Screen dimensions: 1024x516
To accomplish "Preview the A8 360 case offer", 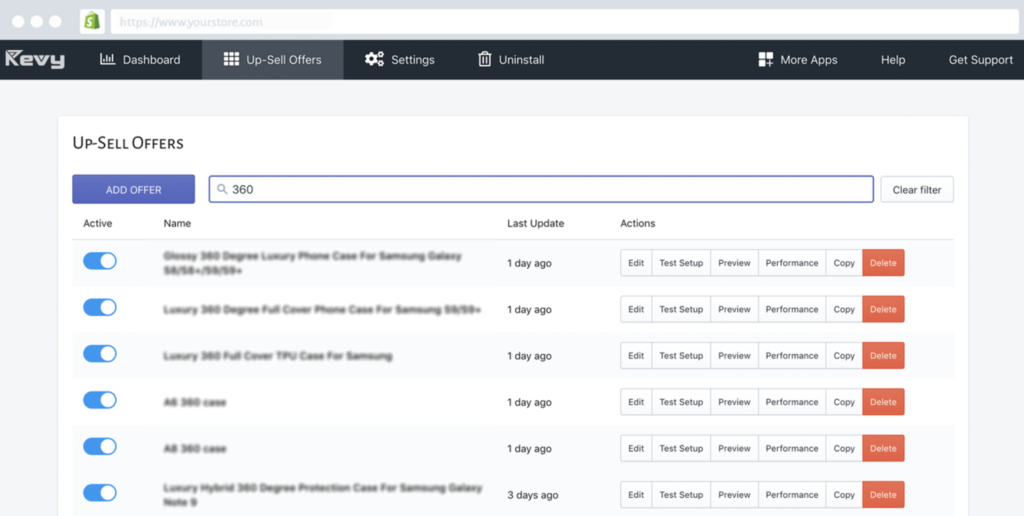I will (734, 448).
